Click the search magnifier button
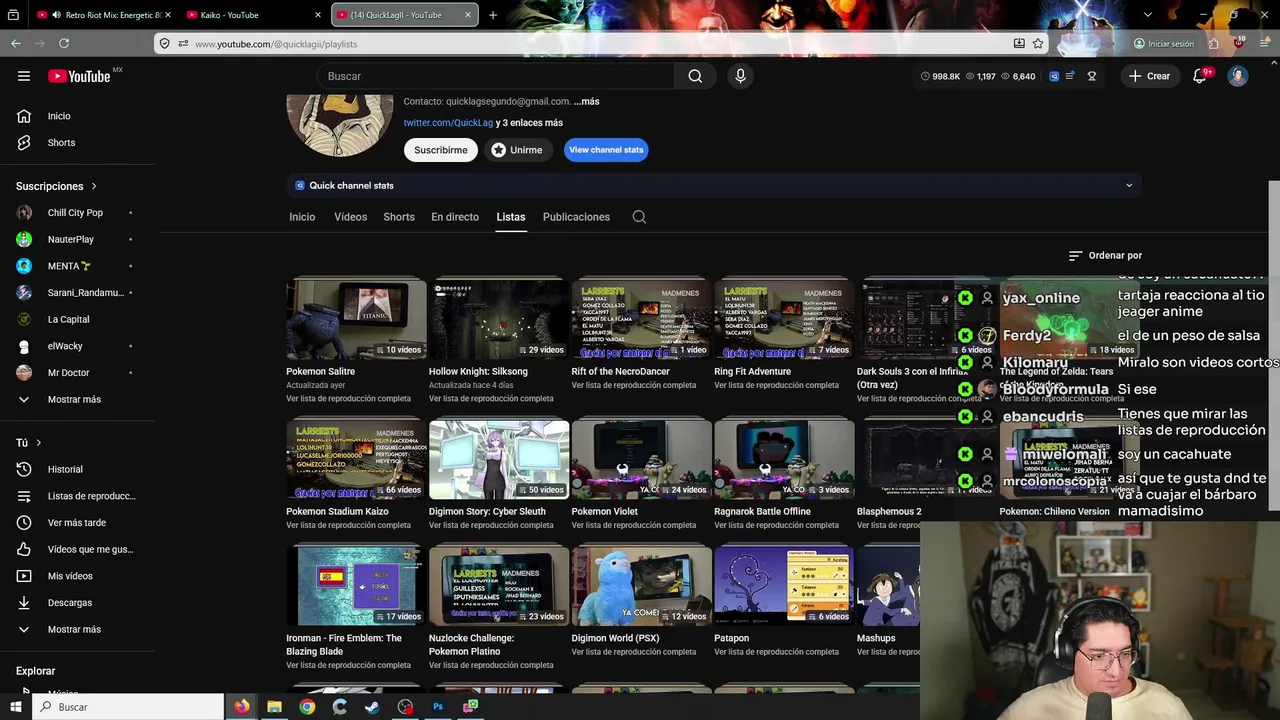Viewport: 1280px width, 720px height. pyautogui.click(x=695, y=76)
